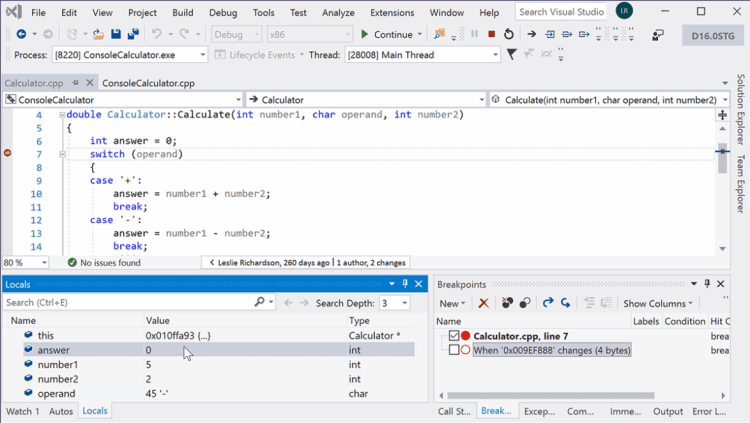Focus the Search Visual Studio box
This screenshot has width=750, height=423.
(x=561, y=12)
